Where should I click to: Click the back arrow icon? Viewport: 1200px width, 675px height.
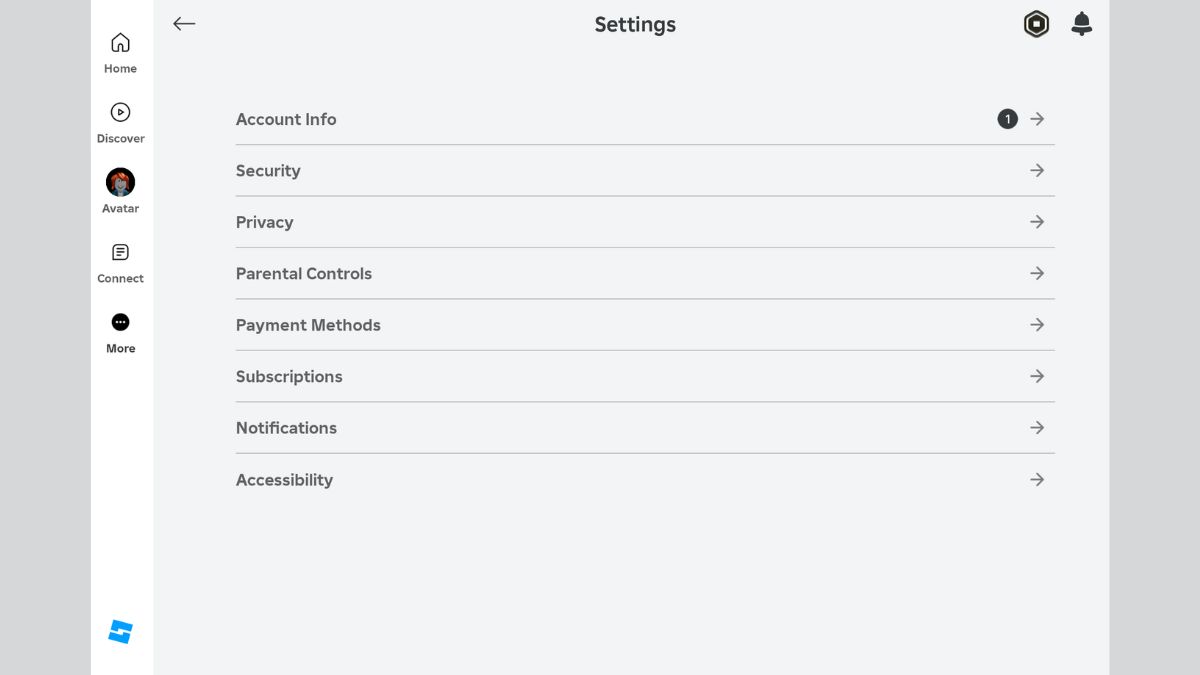point(184,24)
